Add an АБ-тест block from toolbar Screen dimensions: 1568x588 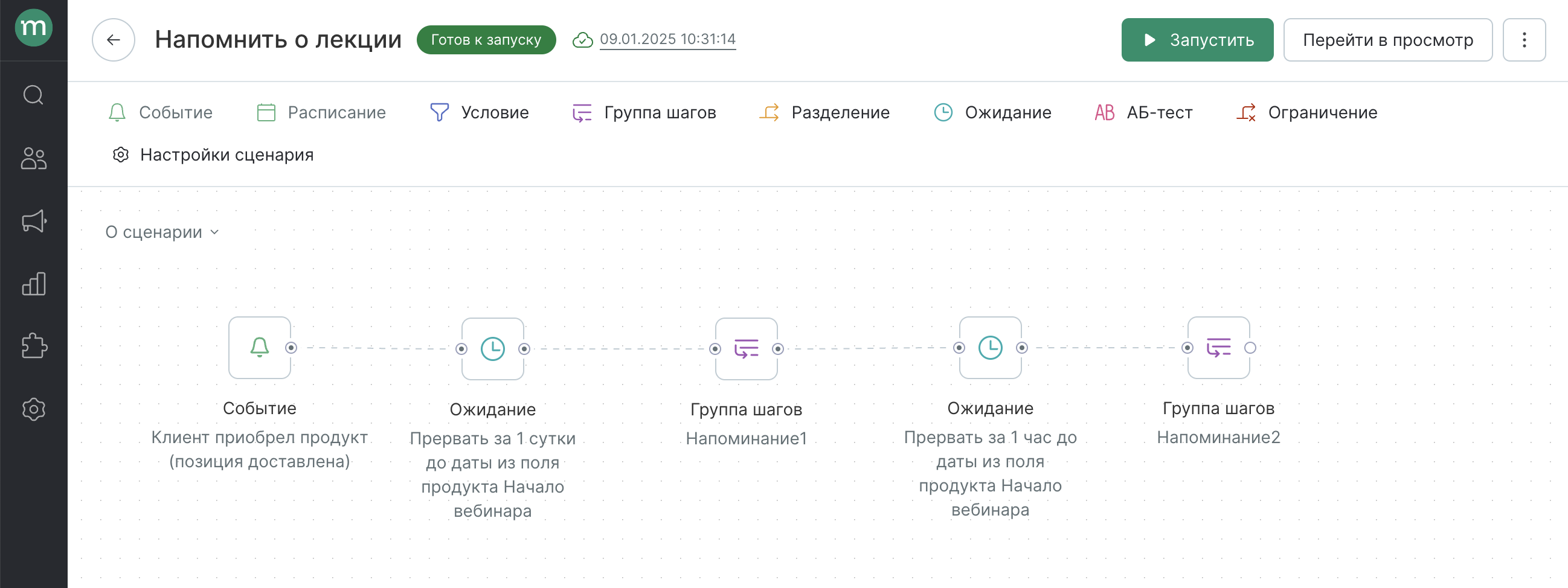(1144, 113)
